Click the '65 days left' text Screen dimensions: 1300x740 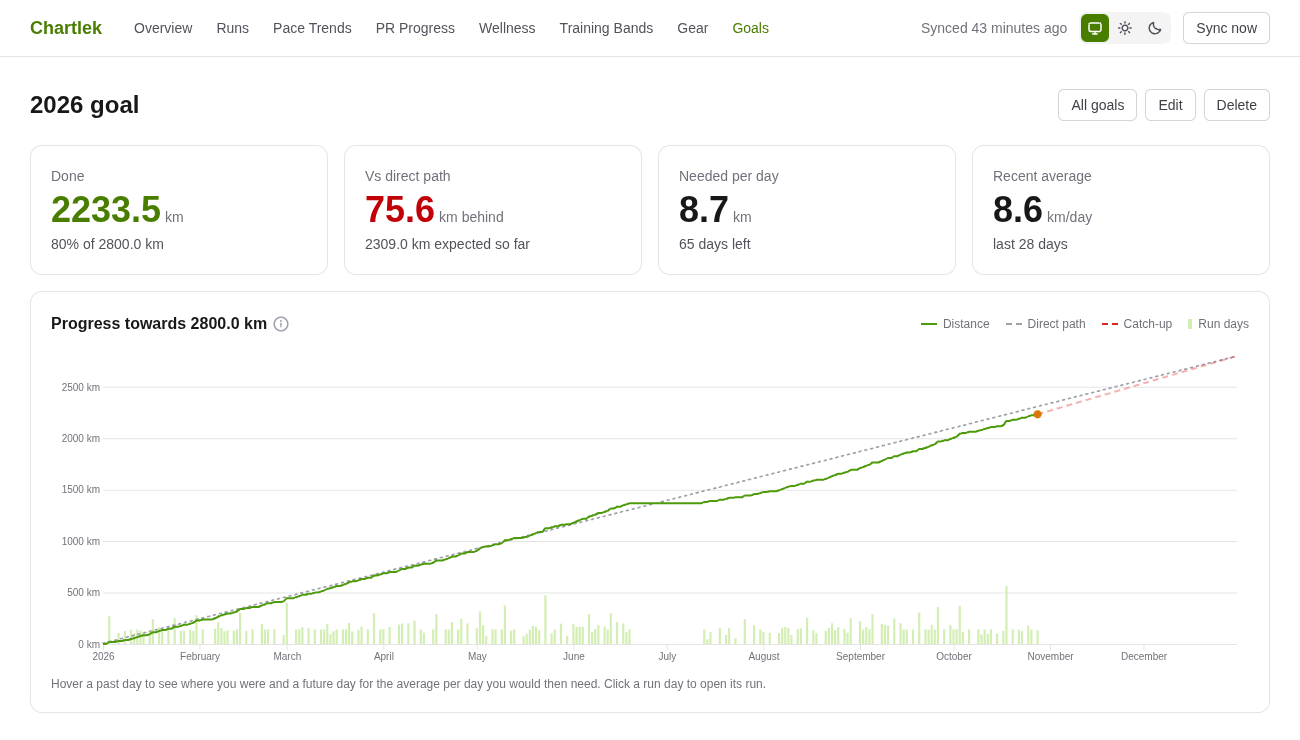[715, 244]
